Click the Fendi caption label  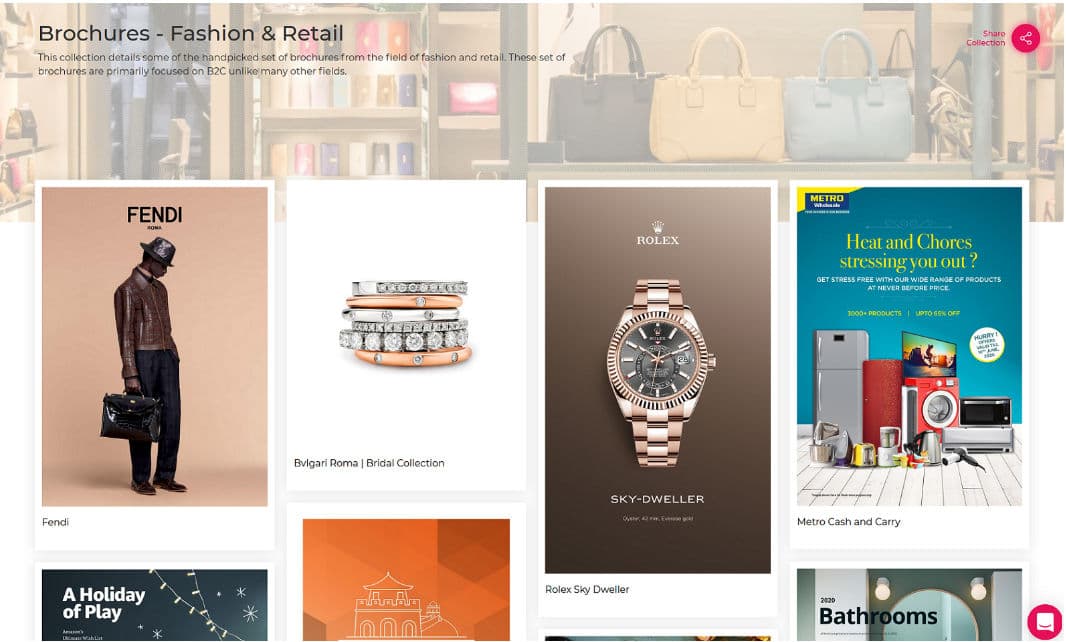click(x=55, y=522)
